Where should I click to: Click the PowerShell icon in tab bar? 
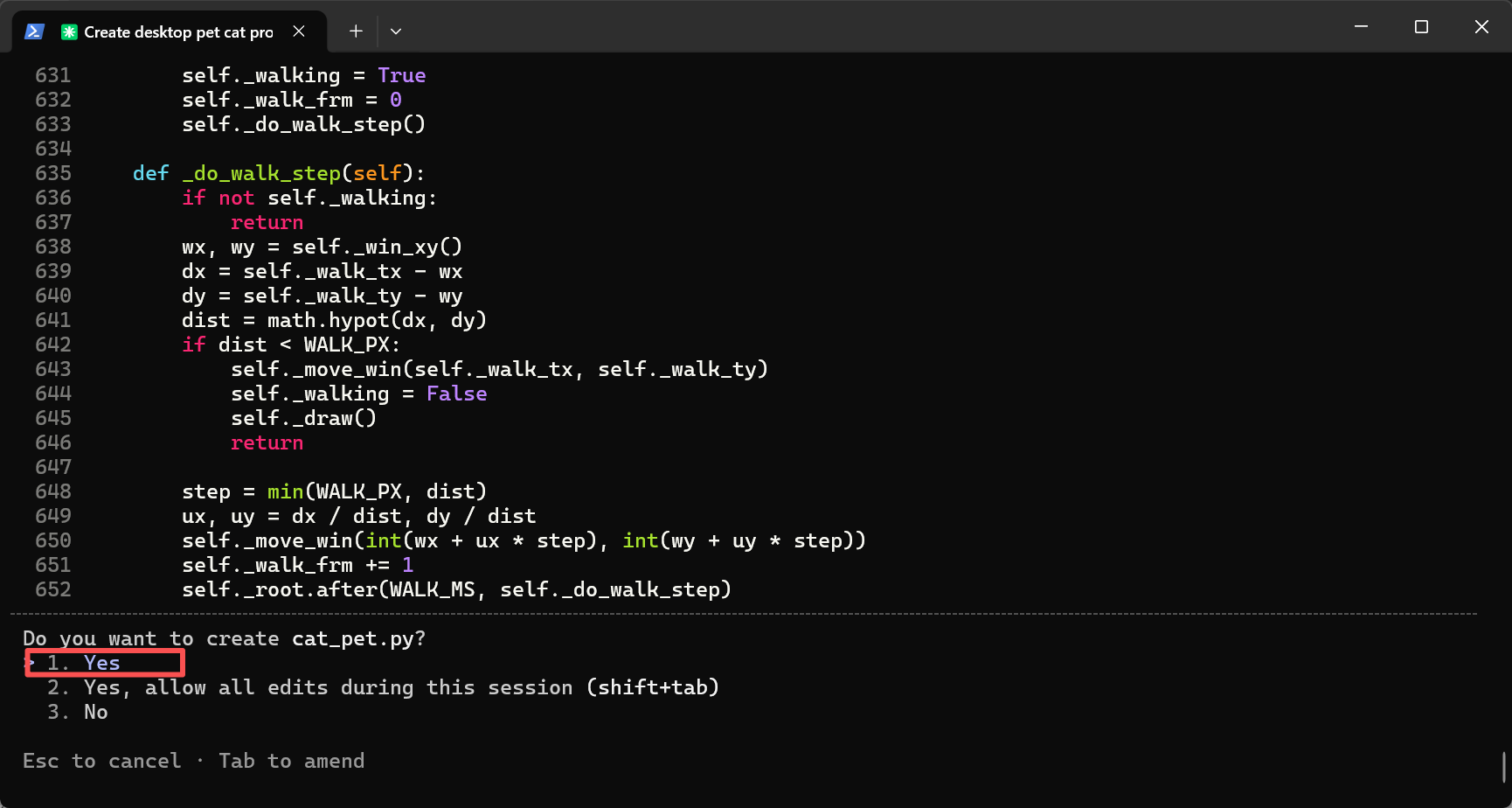tap(34, 31)
